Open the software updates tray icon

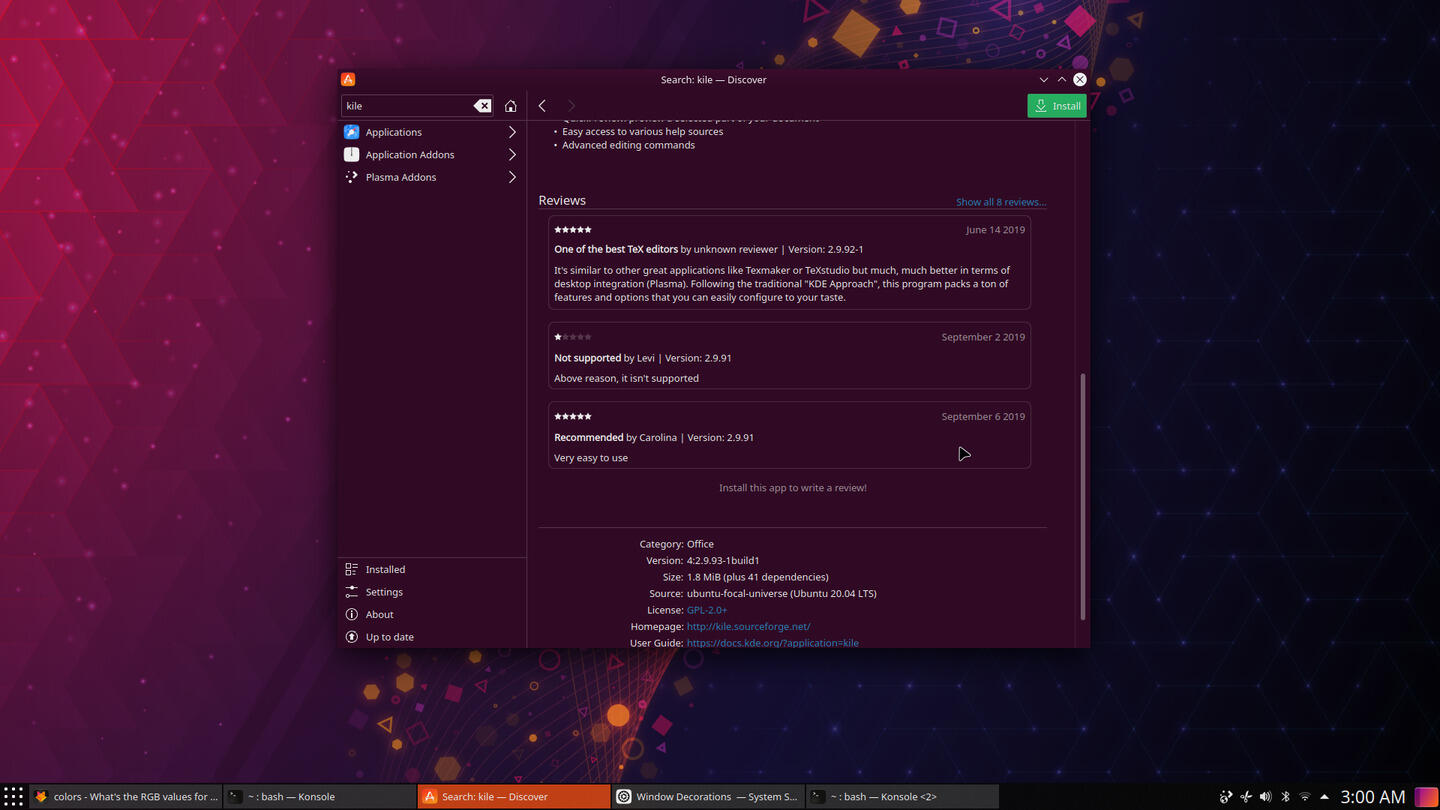tap(1226, 797)
